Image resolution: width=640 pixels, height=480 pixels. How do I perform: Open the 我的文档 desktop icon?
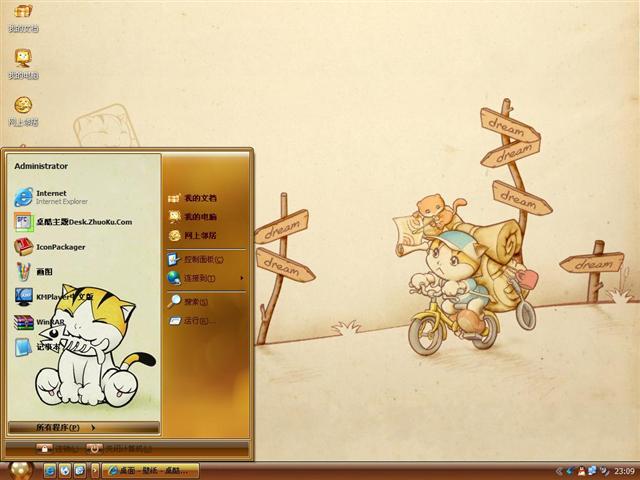pyautogui.click(x=23, y=17)
